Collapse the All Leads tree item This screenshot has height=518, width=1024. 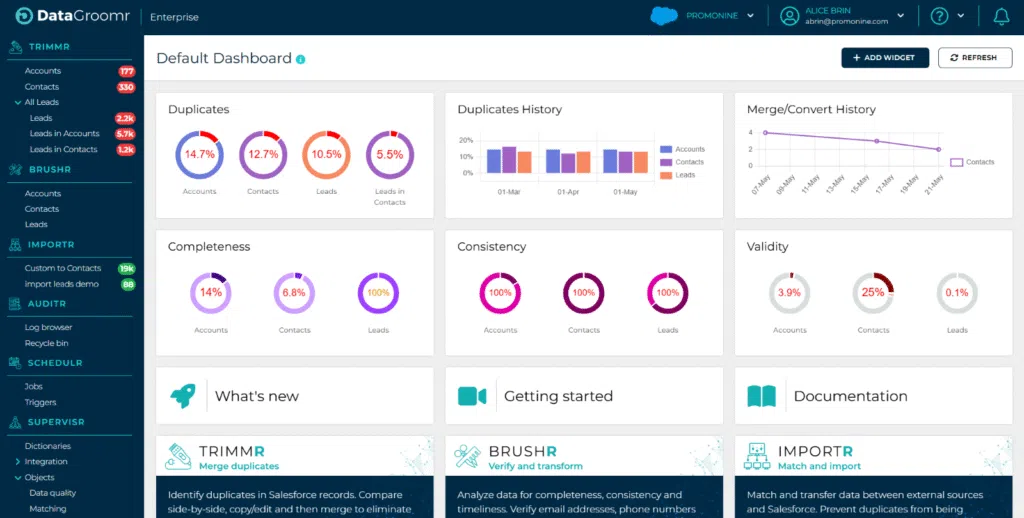click(x=18, y=103)
